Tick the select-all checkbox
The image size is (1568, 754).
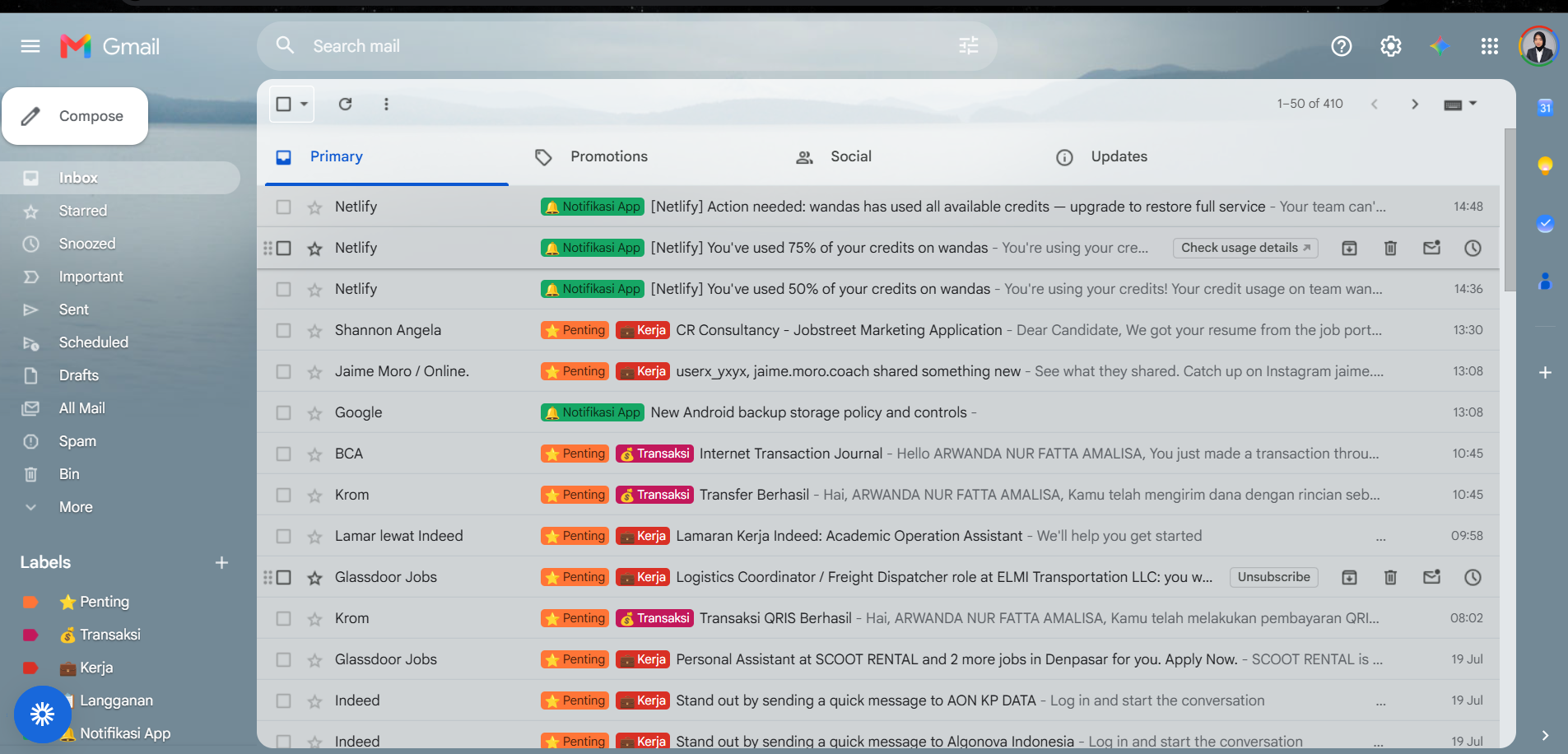coord(284,104)
